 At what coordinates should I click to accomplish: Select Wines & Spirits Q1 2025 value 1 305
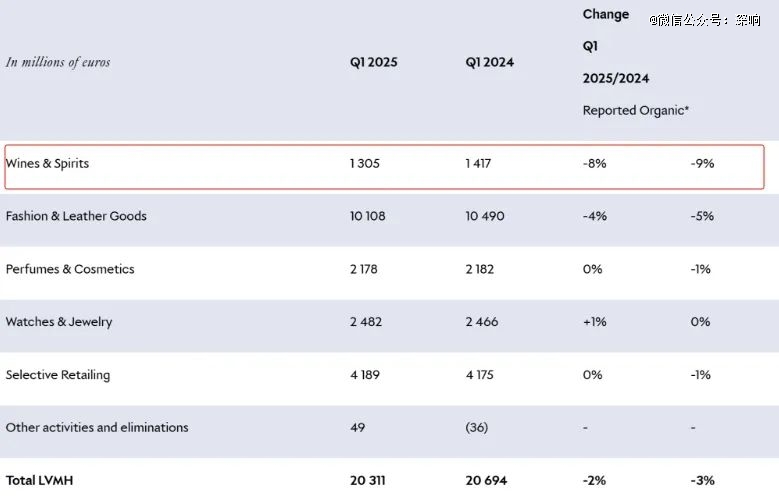pos(366,163)
